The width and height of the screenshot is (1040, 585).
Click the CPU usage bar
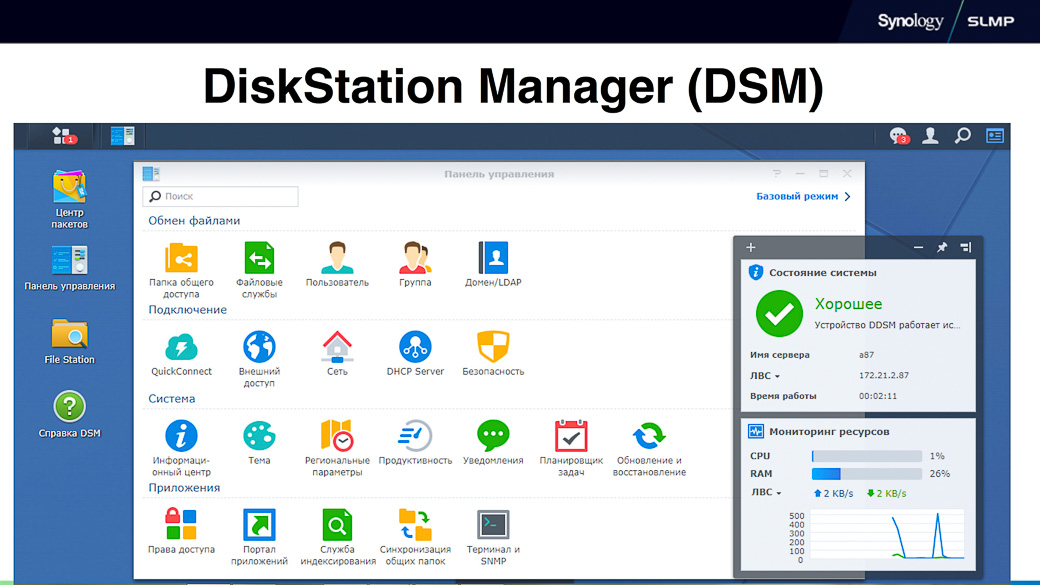pos(867,456)
